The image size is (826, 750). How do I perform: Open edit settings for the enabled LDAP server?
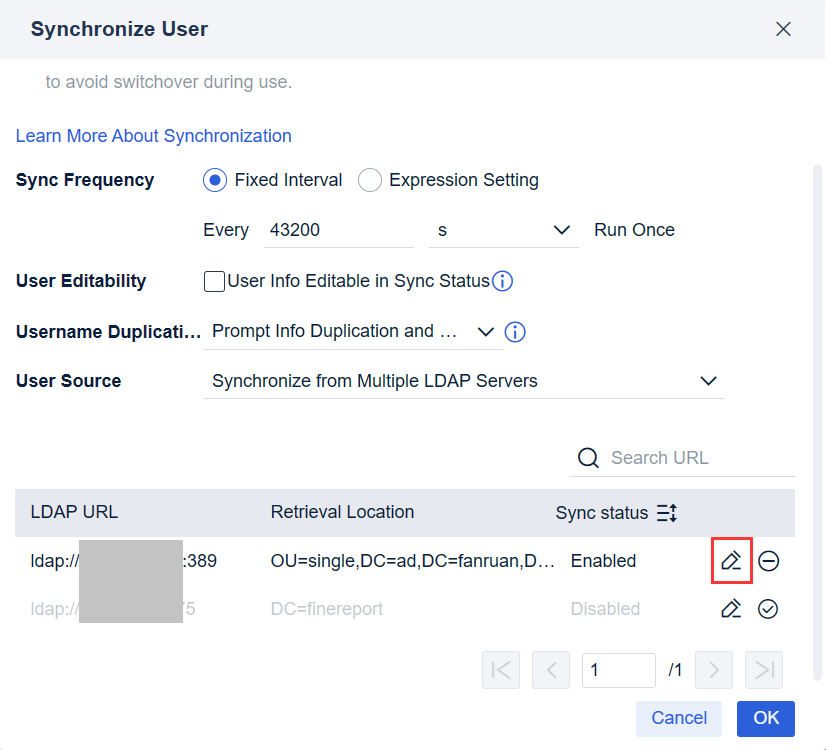click(731, 561)
